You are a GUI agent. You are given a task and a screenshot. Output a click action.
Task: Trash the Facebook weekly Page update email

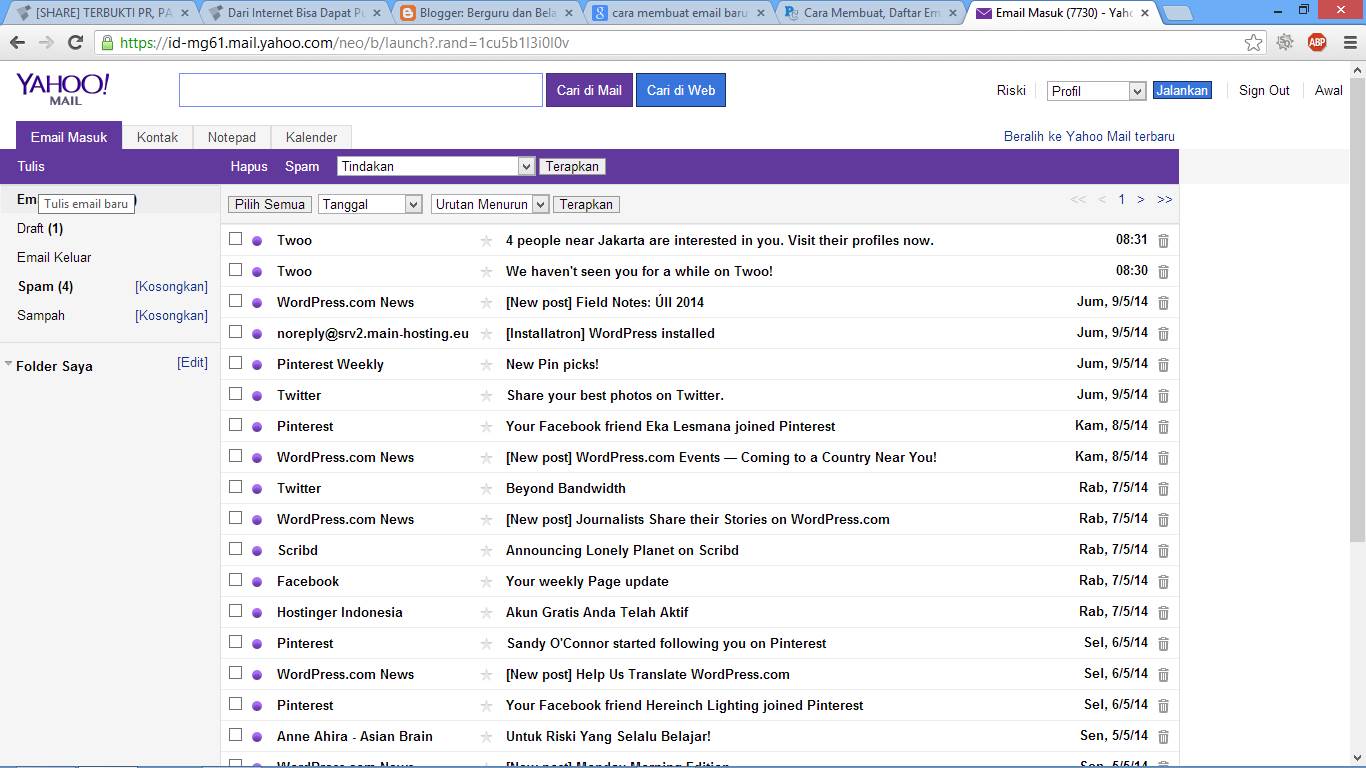[x=1163, y=582]
